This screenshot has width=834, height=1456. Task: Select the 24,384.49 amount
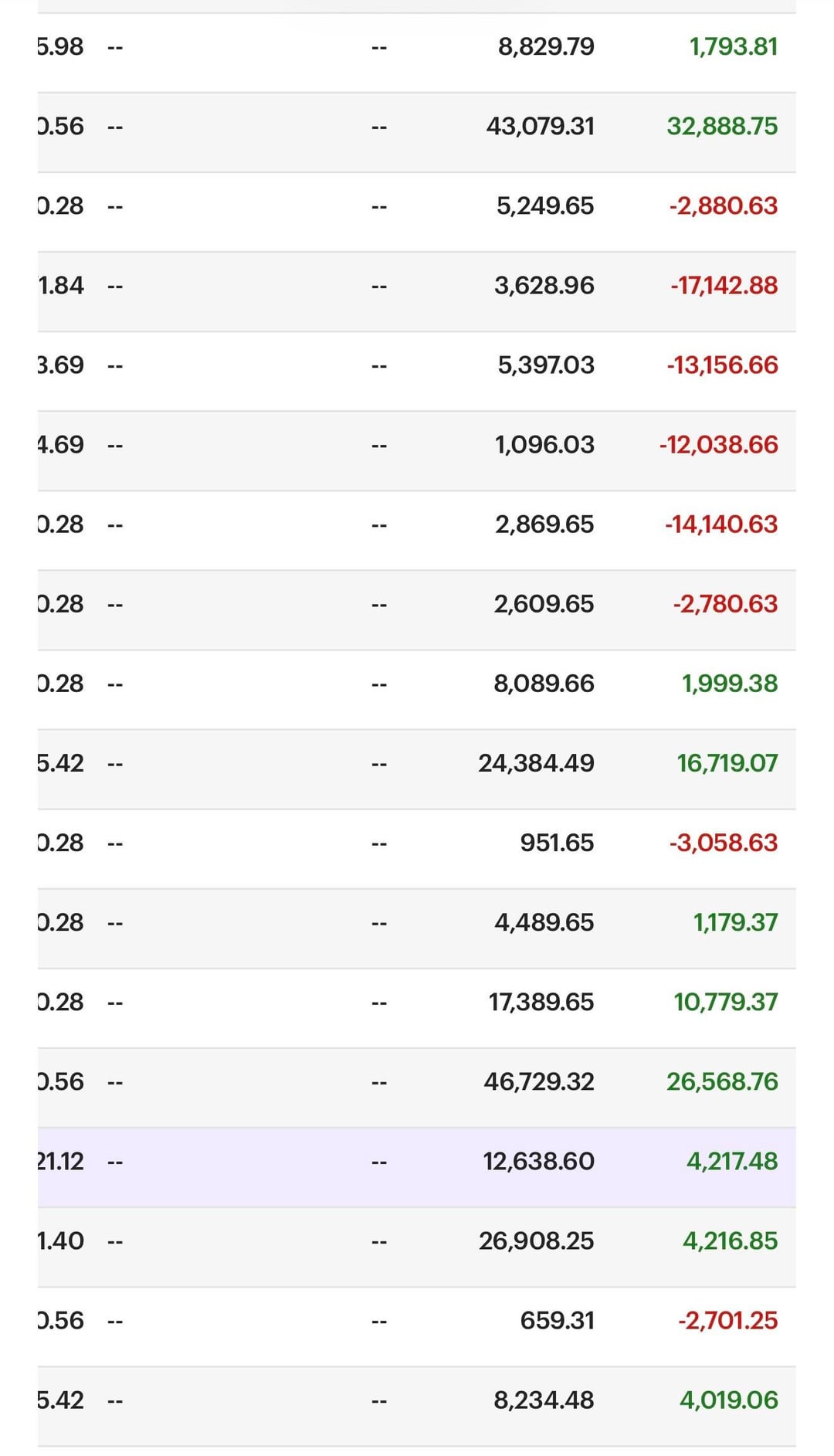pos(536,763)
